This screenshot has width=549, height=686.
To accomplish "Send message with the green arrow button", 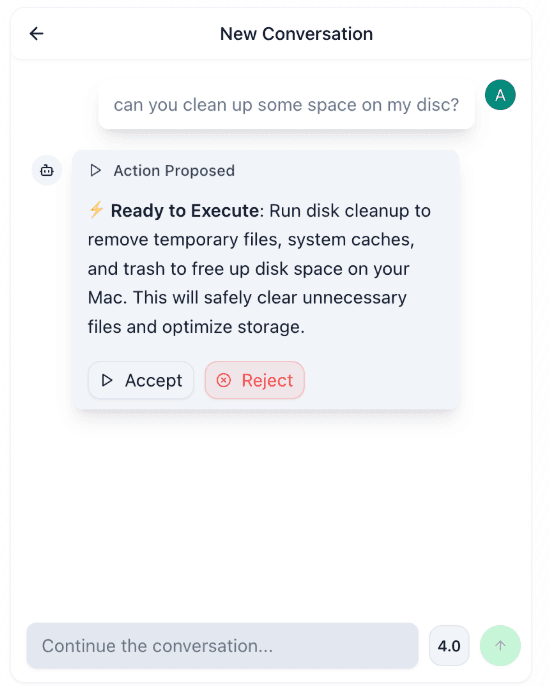I will (x=500, y=645).
